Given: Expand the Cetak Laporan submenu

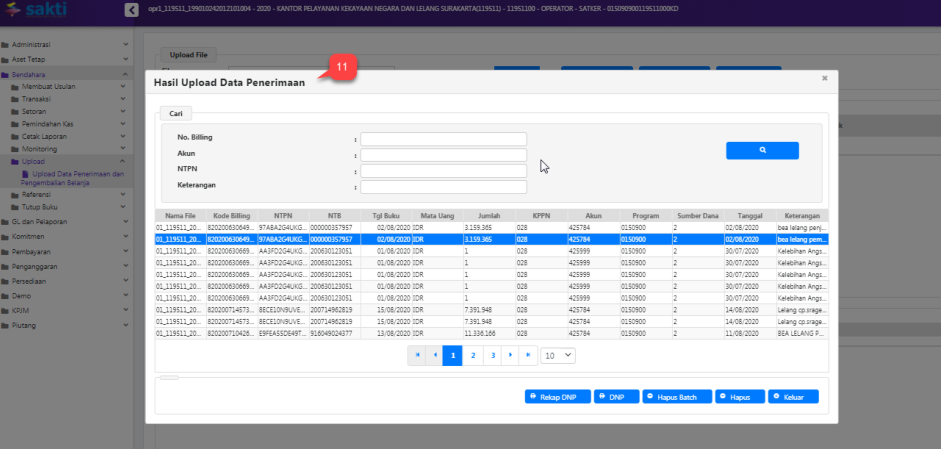Looking at the screenshot, I should point(70,136).
